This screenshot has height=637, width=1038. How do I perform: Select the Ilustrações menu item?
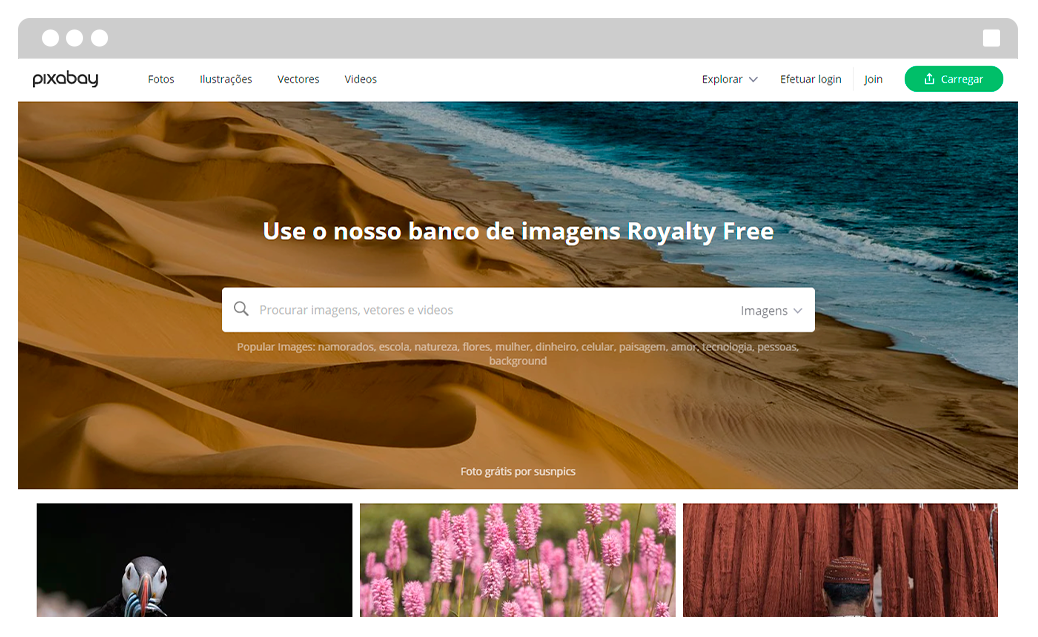click(226, 79)
